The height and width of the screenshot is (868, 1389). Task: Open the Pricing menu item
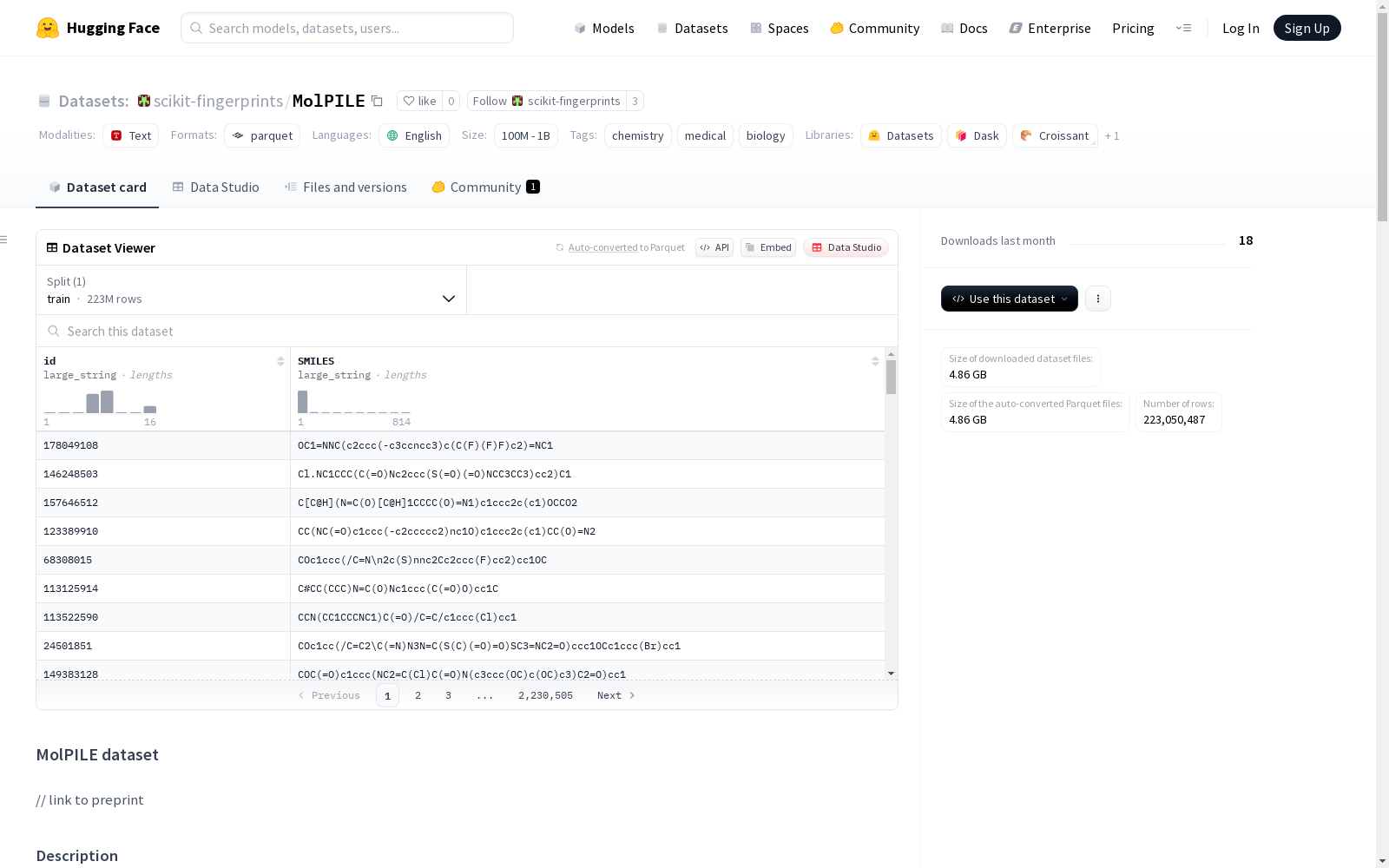[x=1133, y=28]
